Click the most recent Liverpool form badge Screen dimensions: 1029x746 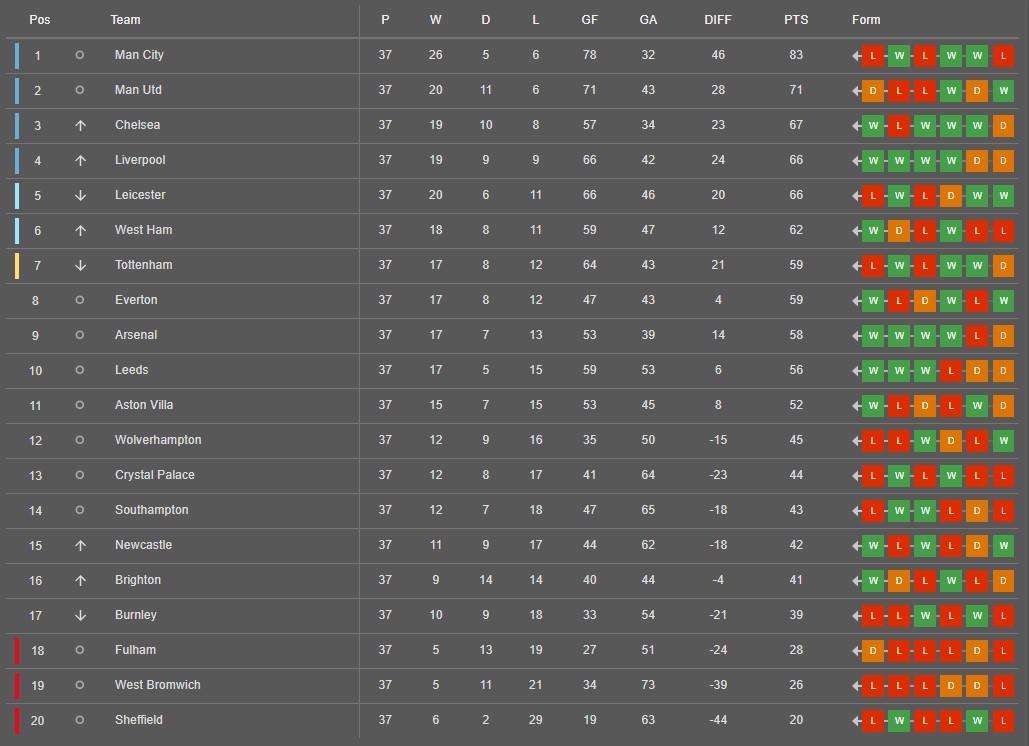coord(872,161)
